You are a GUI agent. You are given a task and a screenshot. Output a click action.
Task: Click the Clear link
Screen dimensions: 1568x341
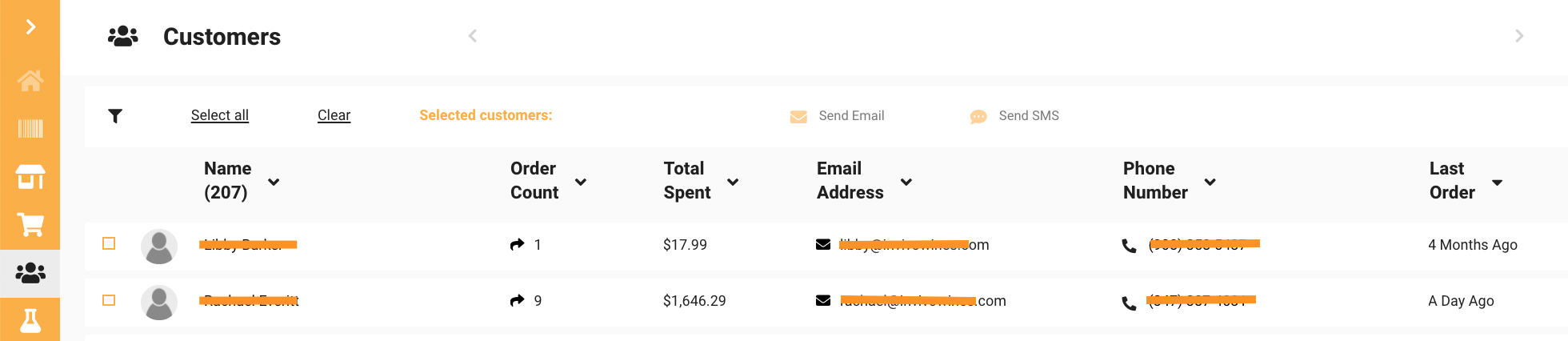click(x=334, y=115)
